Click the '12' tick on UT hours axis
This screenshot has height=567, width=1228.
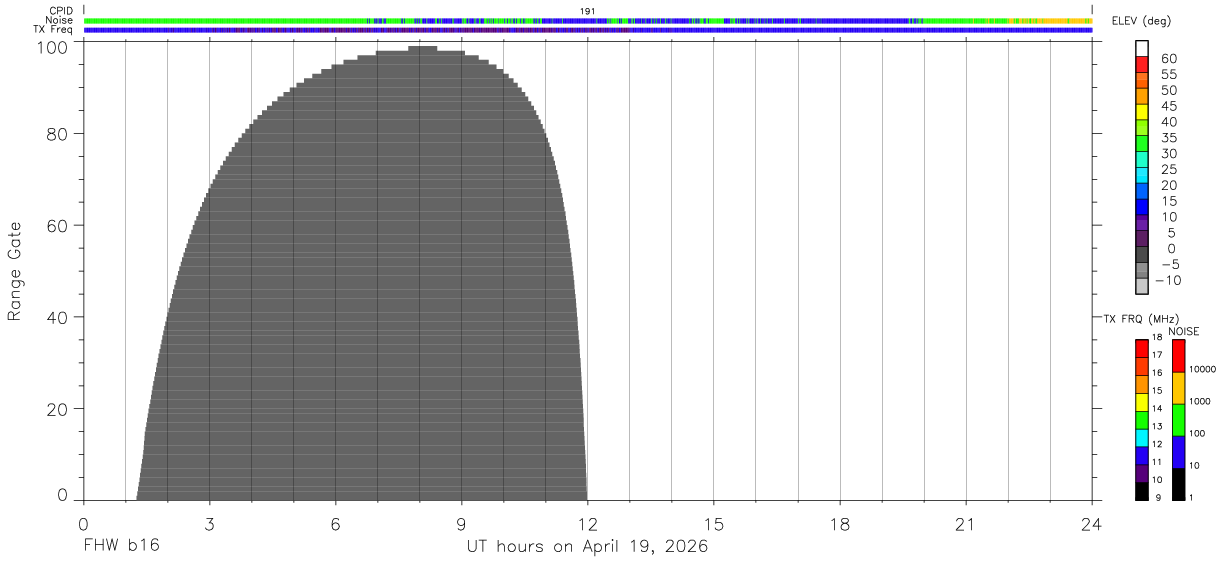tap(587, 523)
